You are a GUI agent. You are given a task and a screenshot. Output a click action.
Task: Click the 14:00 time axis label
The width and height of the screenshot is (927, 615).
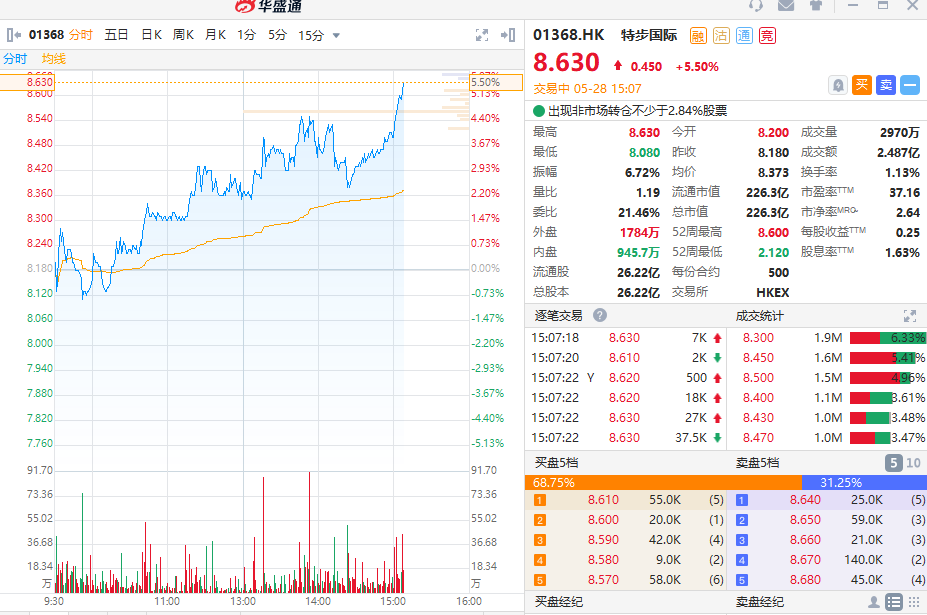318,601
